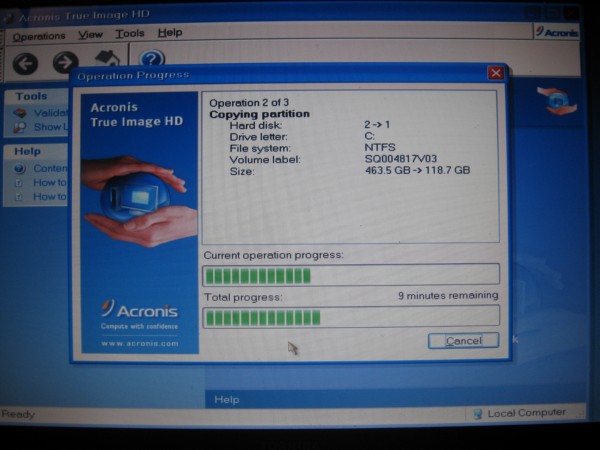Click the Ready status bar text

(x=18, y=414)
